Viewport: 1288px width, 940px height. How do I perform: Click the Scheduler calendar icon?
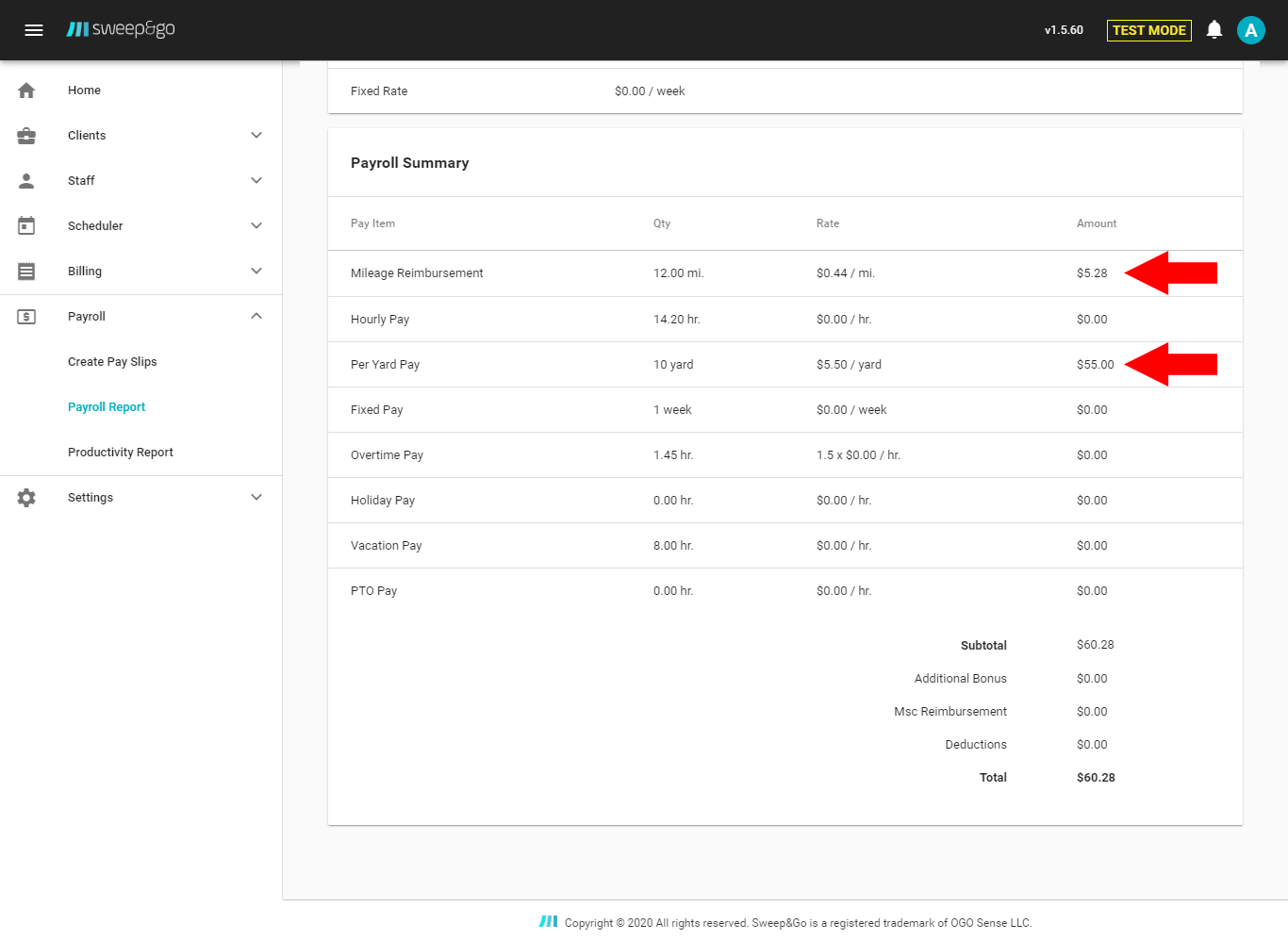(26, 226)
